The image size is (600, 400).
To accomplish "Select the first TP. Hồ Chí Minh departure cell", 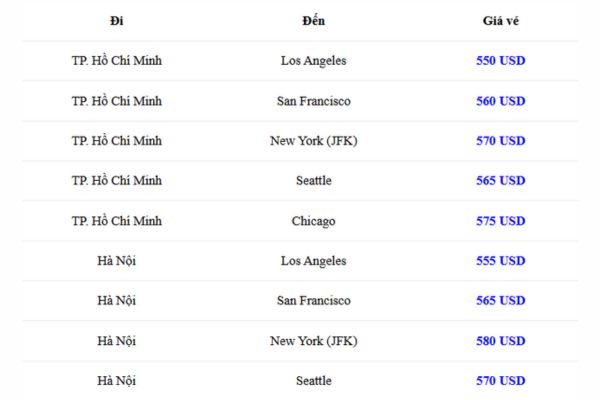I will (x=117, y=60).
